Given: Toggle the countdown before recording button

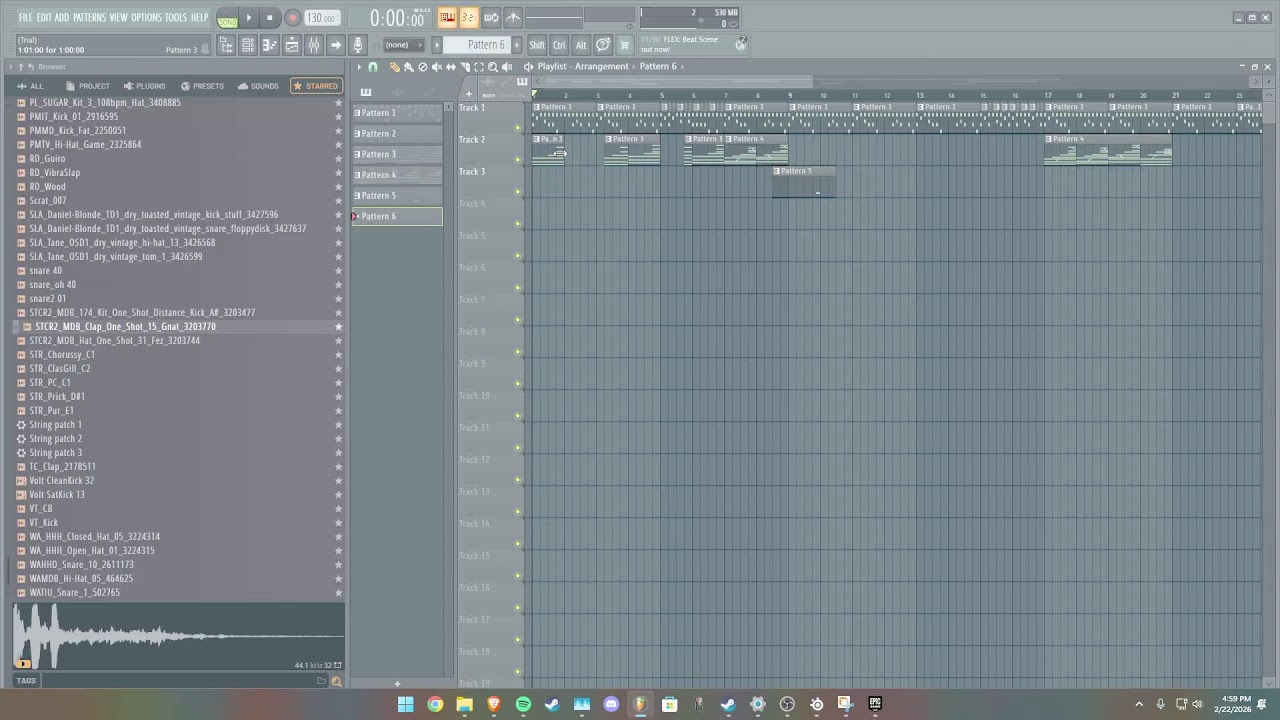Looking at the screenshot, I should pyautogui.click(x=468, y=17).
